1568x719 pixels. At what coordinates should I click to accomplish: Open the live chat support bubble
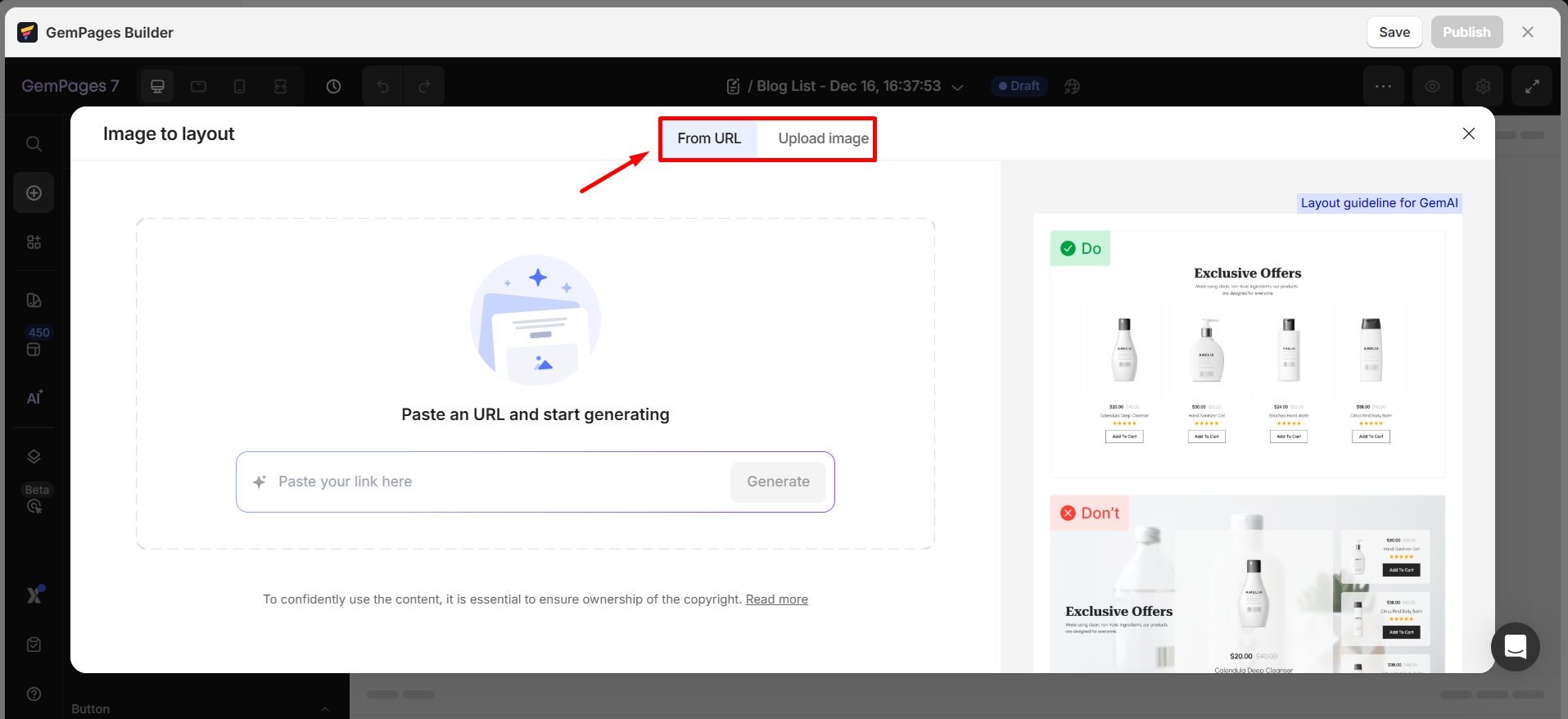[x=1516, y=647]
